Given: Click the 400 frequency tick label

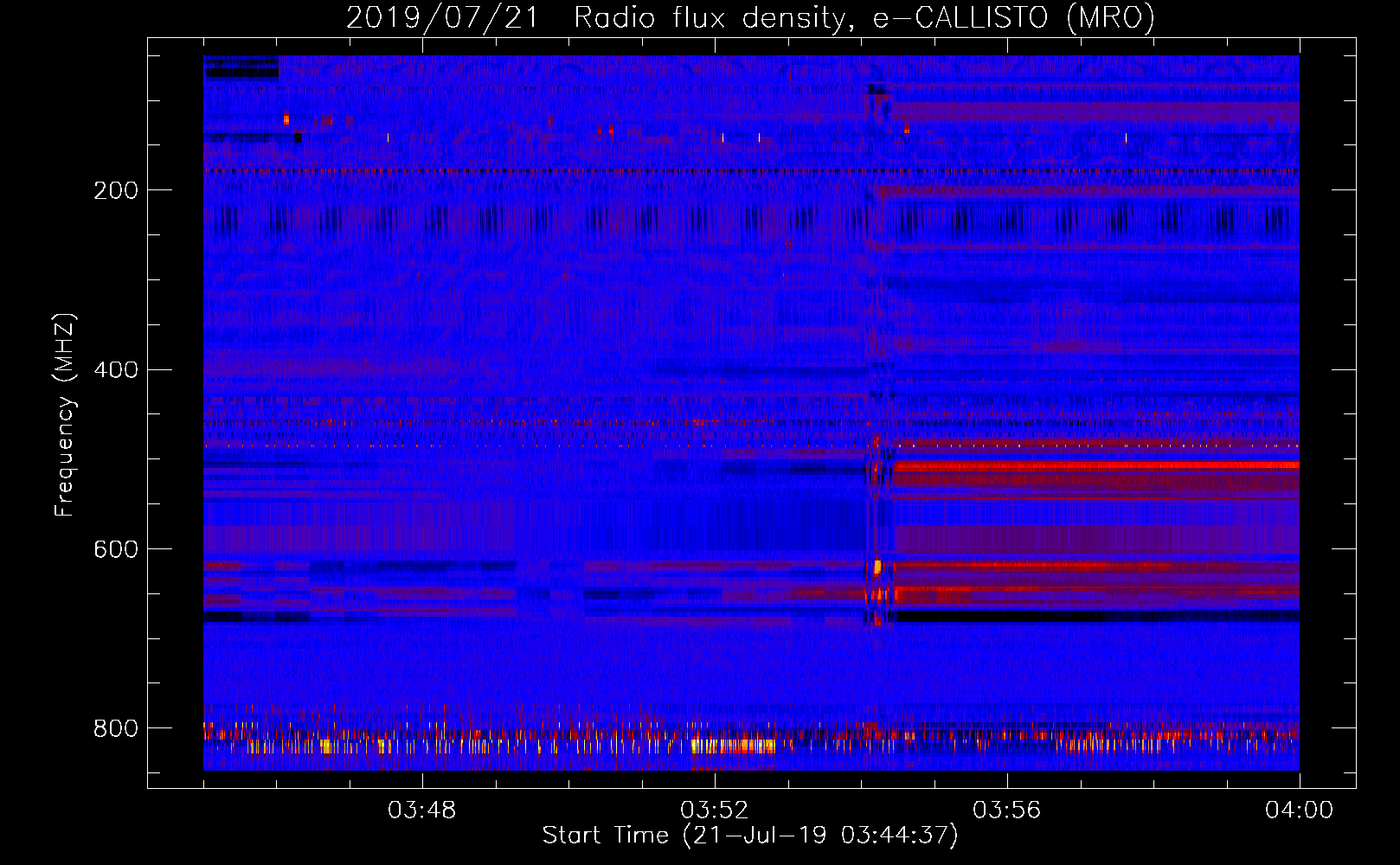Looking at the screenshot, I should pyautogui.click(x=116, y=370).
